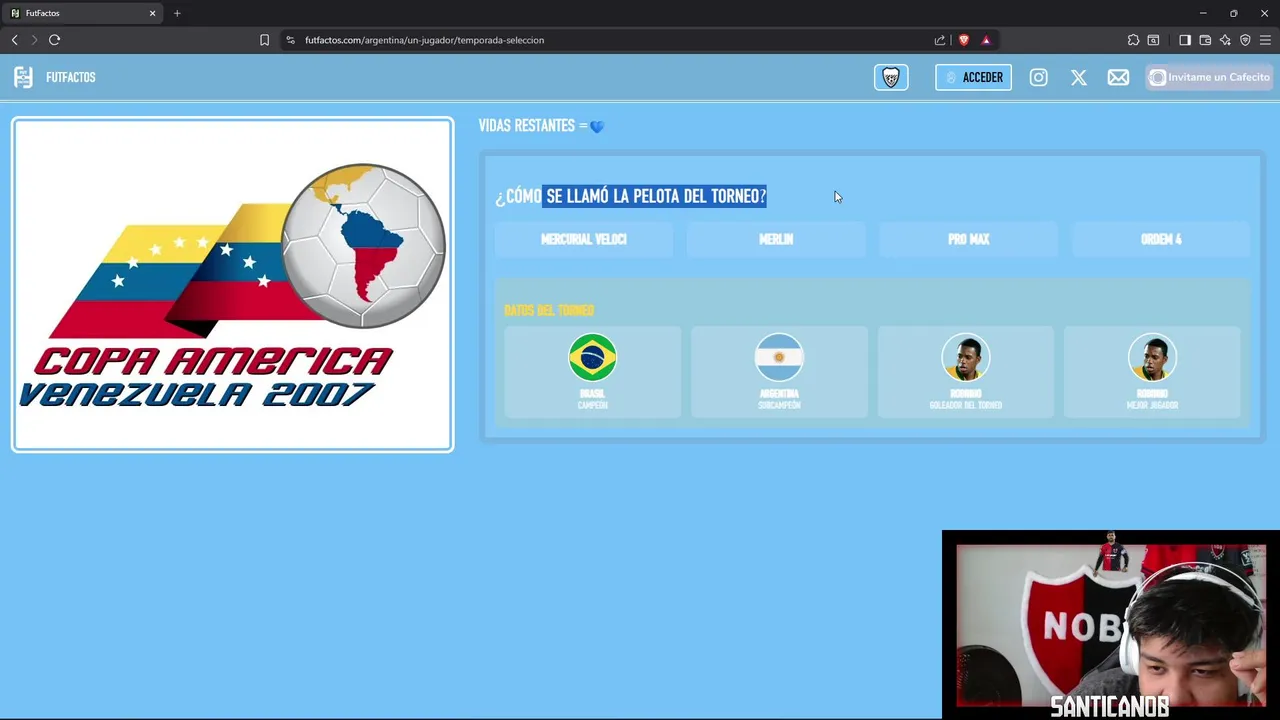Open the Leo AI assistant icon
Screen dimensions: 1280x720
[x=1225, y=40]
